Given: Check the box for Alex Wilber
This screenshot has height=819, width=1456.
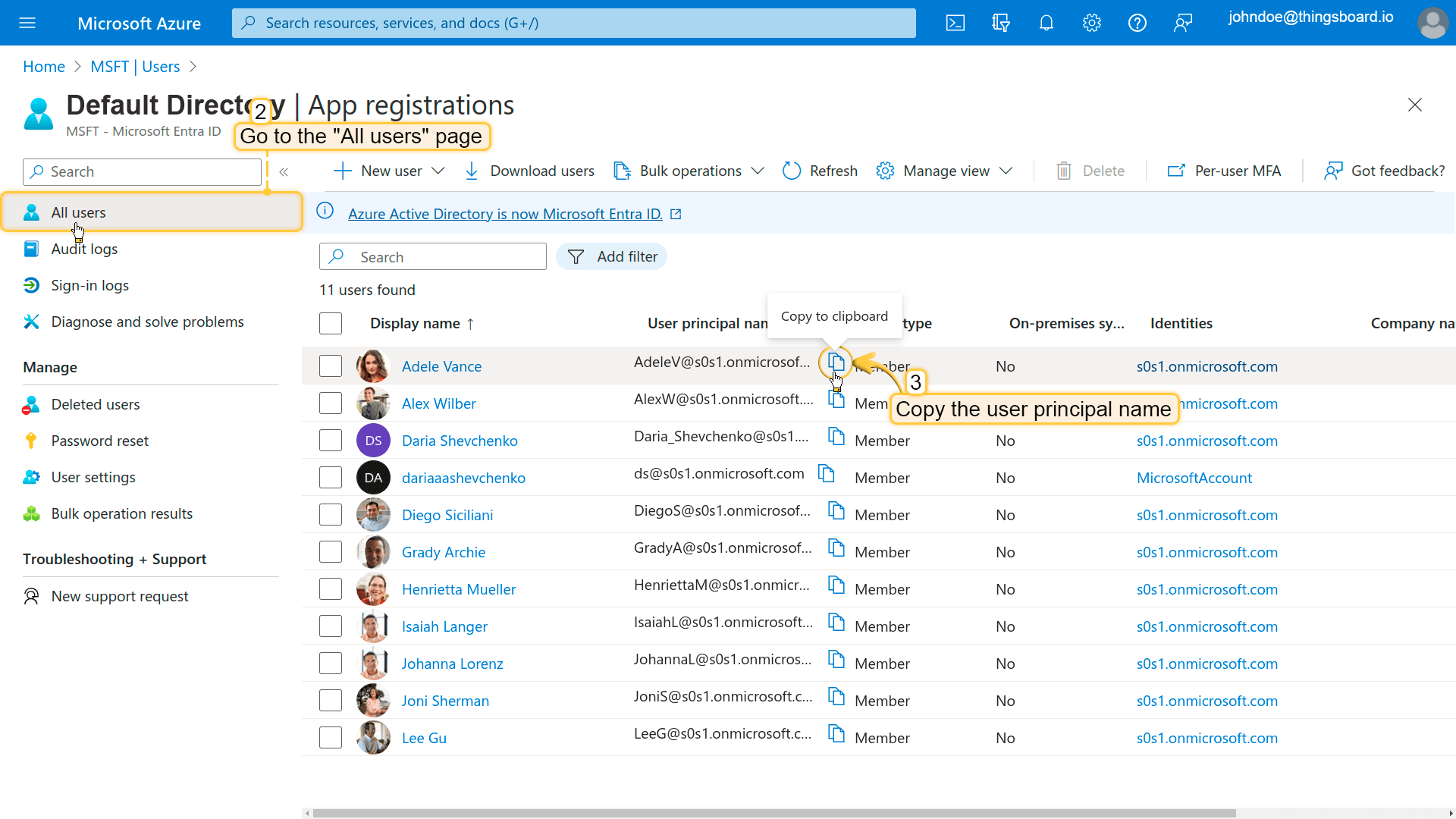Looking at the screenshot, I should click(x=331, y=403).
